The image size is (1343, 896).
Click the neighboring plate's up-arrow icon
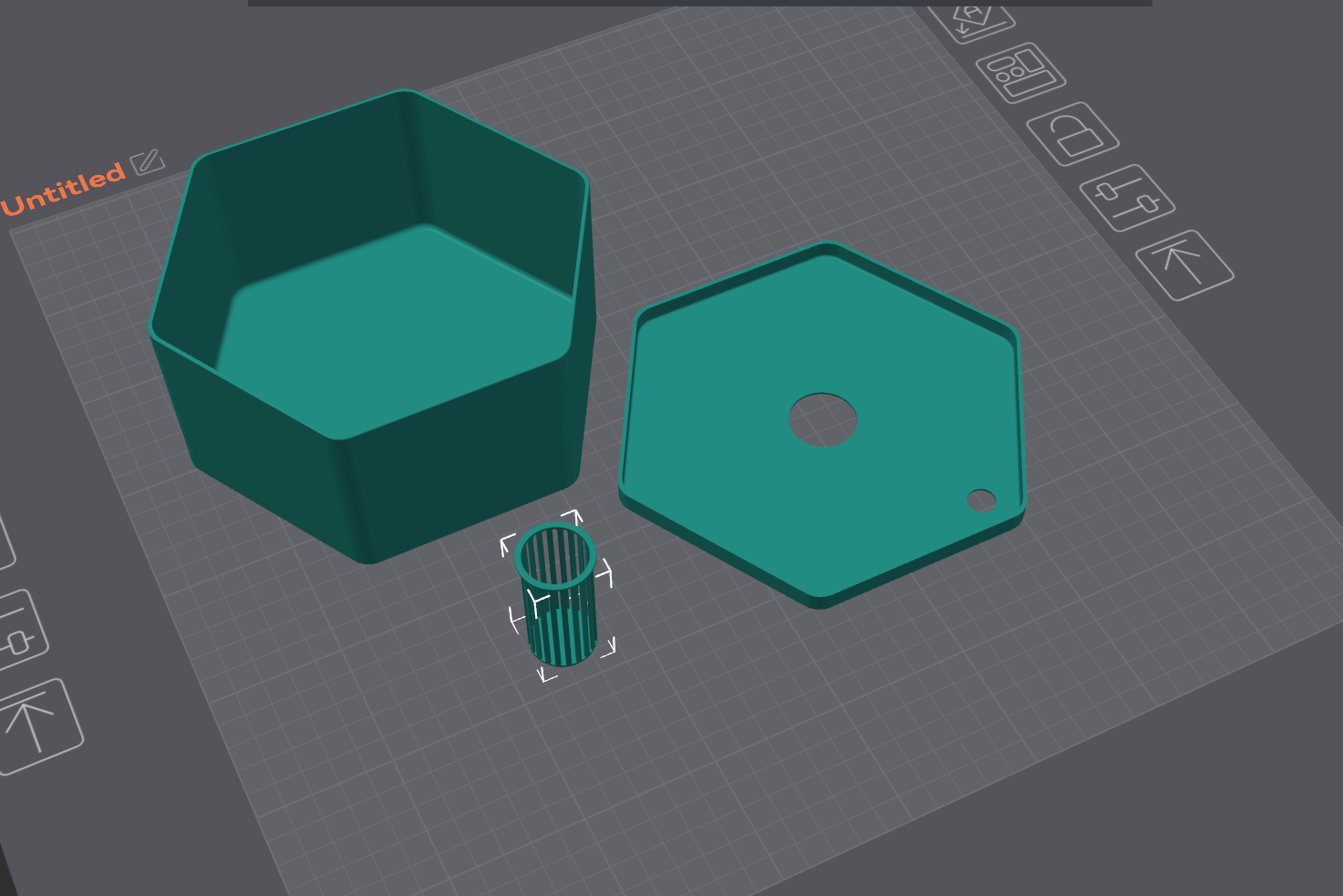(x=36, y=726)
